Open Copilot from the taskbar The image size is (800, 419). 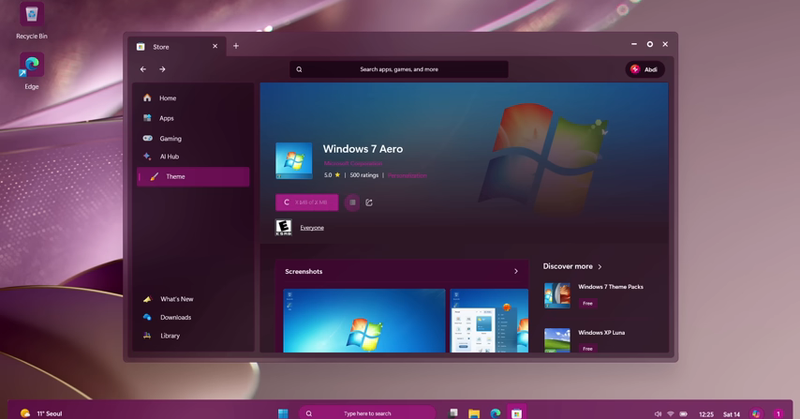point(756,413)
